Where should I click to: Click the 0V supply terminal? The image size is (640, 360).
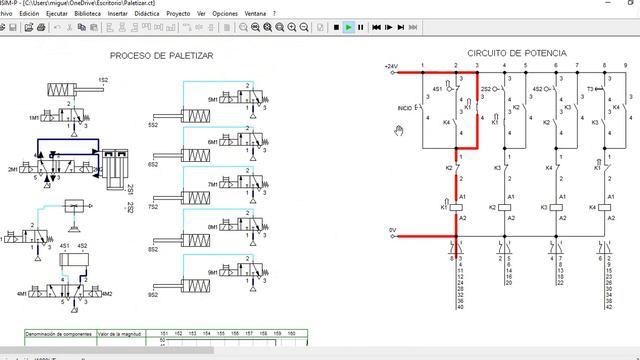(393, 236)
